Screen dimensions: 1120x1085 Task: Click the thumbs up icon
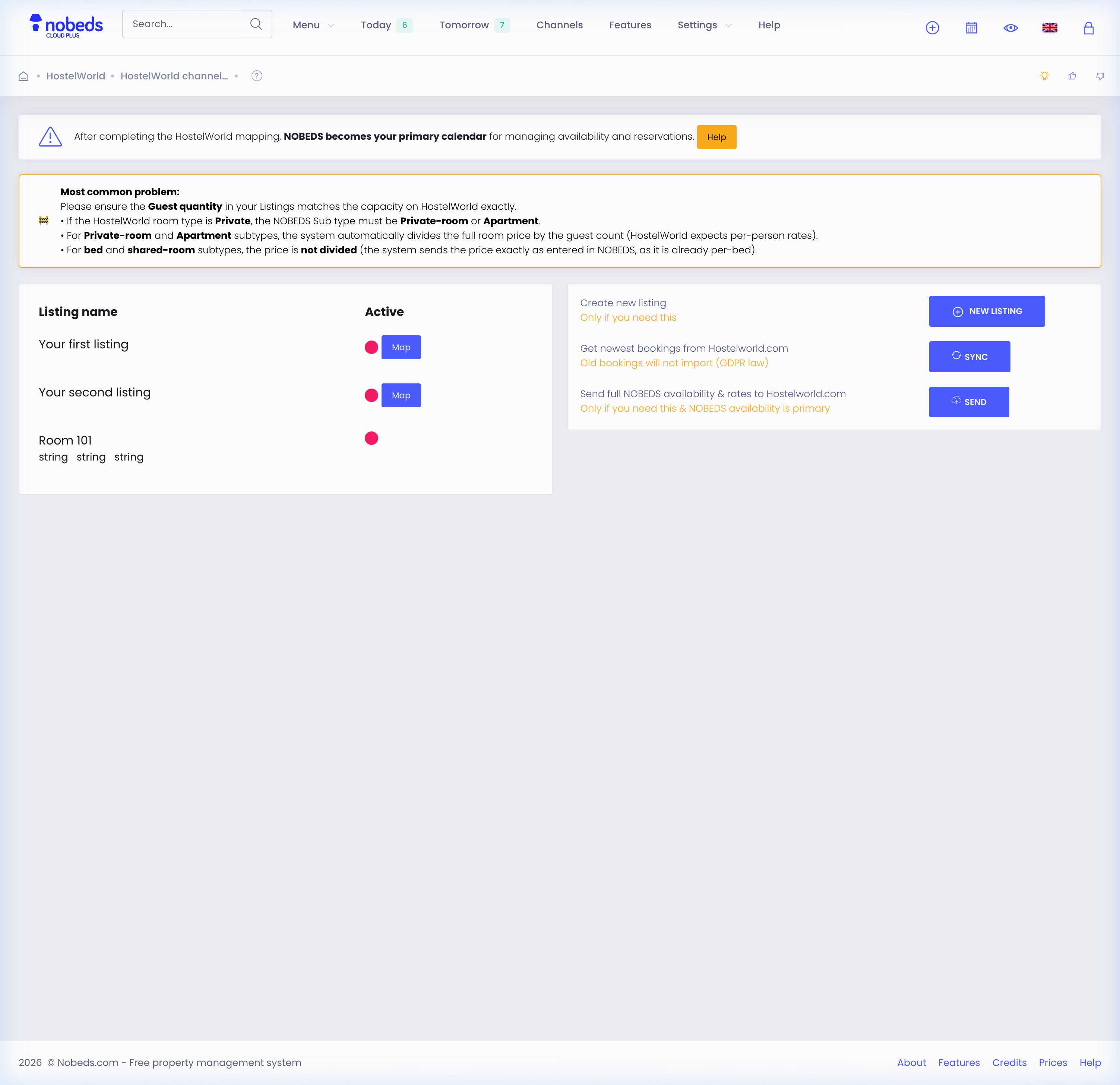click(1072, 76)
